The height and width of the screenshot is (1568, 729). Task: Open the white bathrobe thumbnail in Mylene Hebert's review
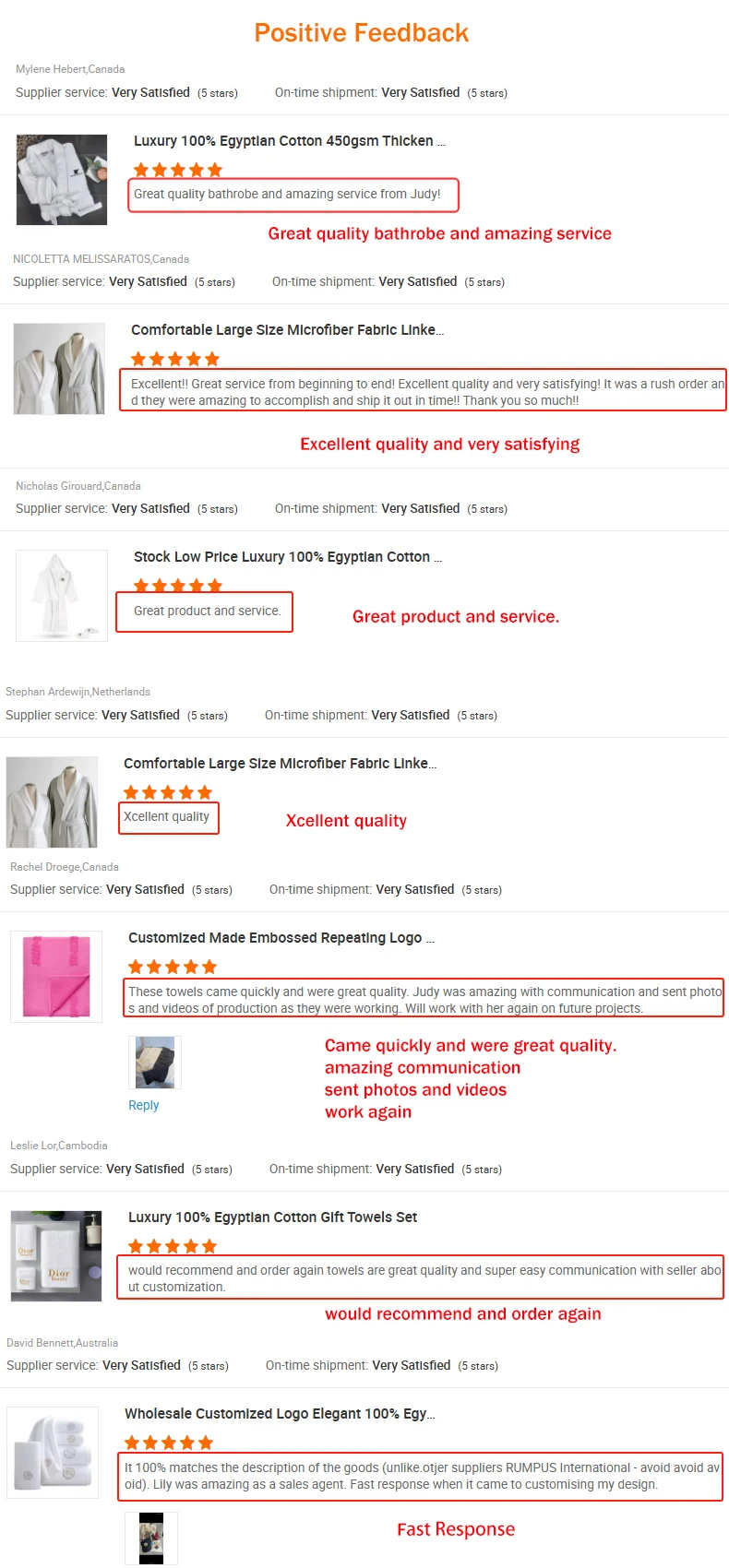[62, 180]
